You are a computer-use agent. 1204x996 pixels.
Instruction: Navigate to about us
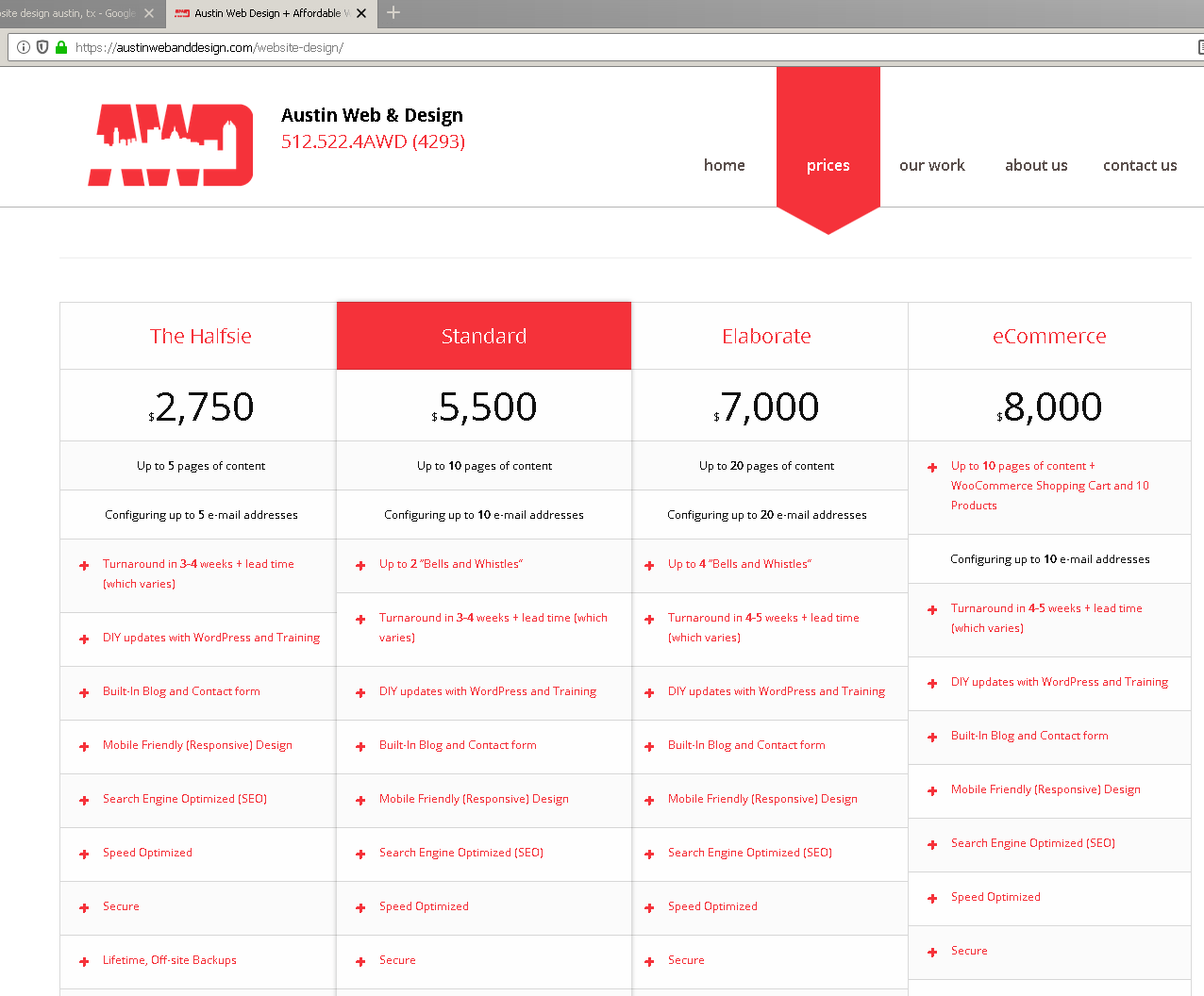pos(1036,165)
